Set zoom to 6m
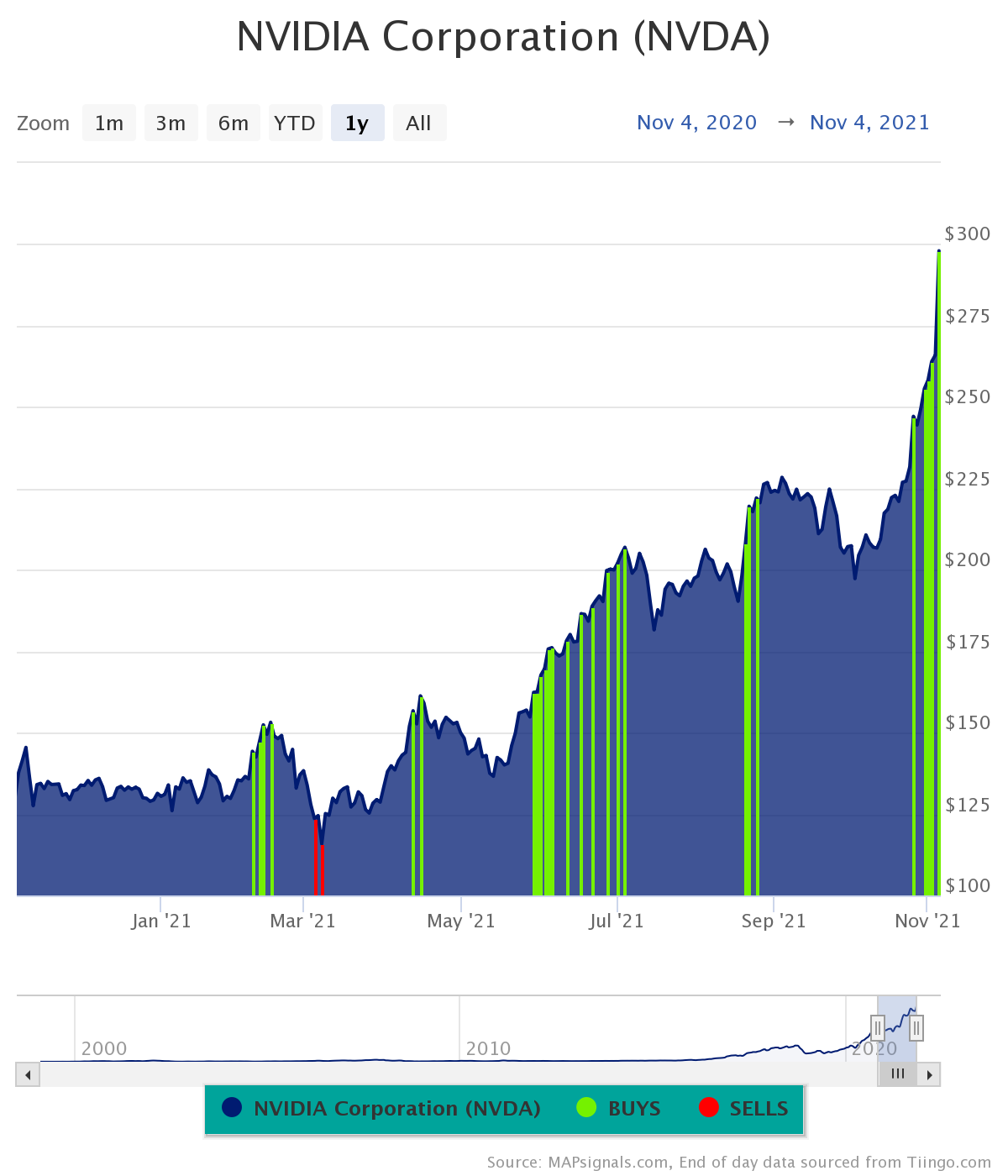 pyautogui.click(x=234, y=123)
